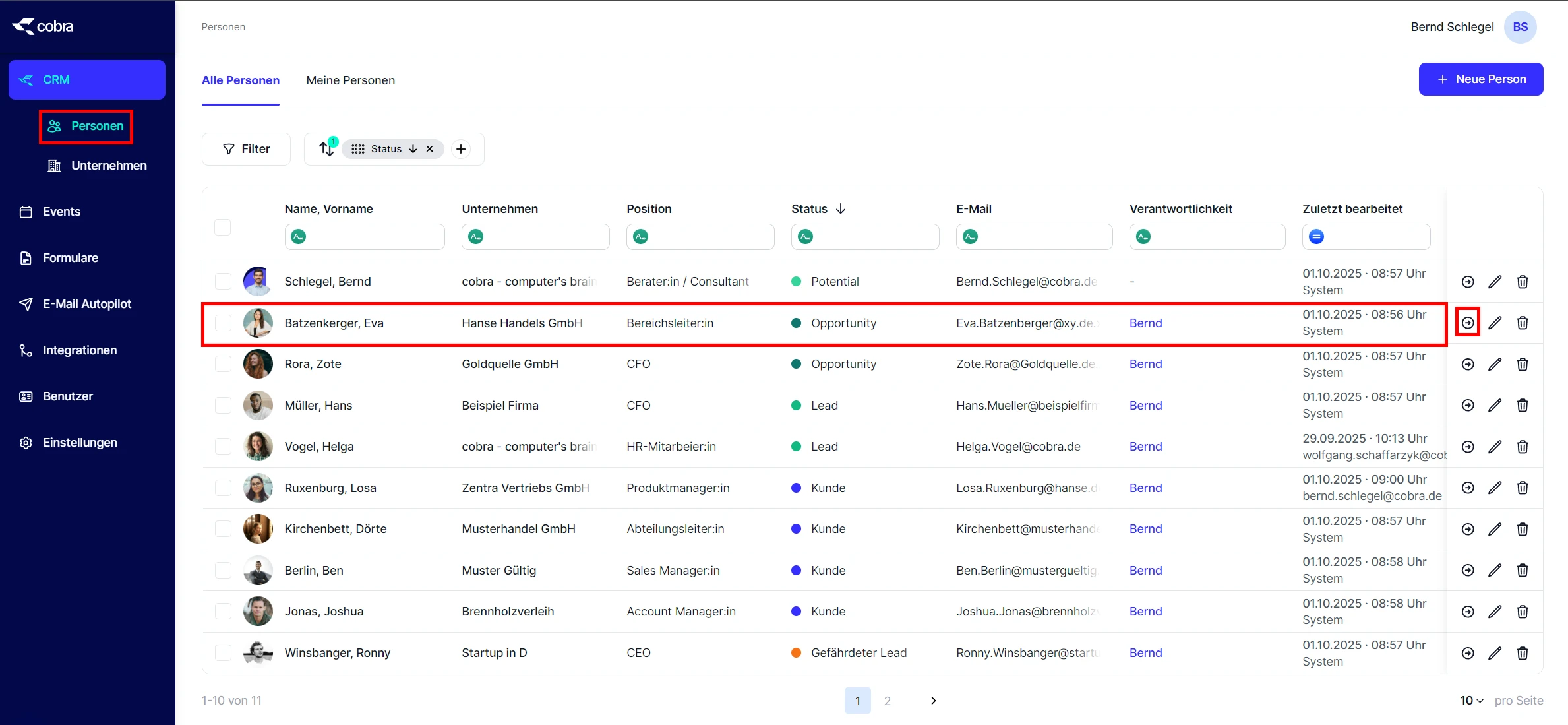This screenshot has height=725, width=1568.
Task: Remove the Status sort chip
Action: pos(430,149)
